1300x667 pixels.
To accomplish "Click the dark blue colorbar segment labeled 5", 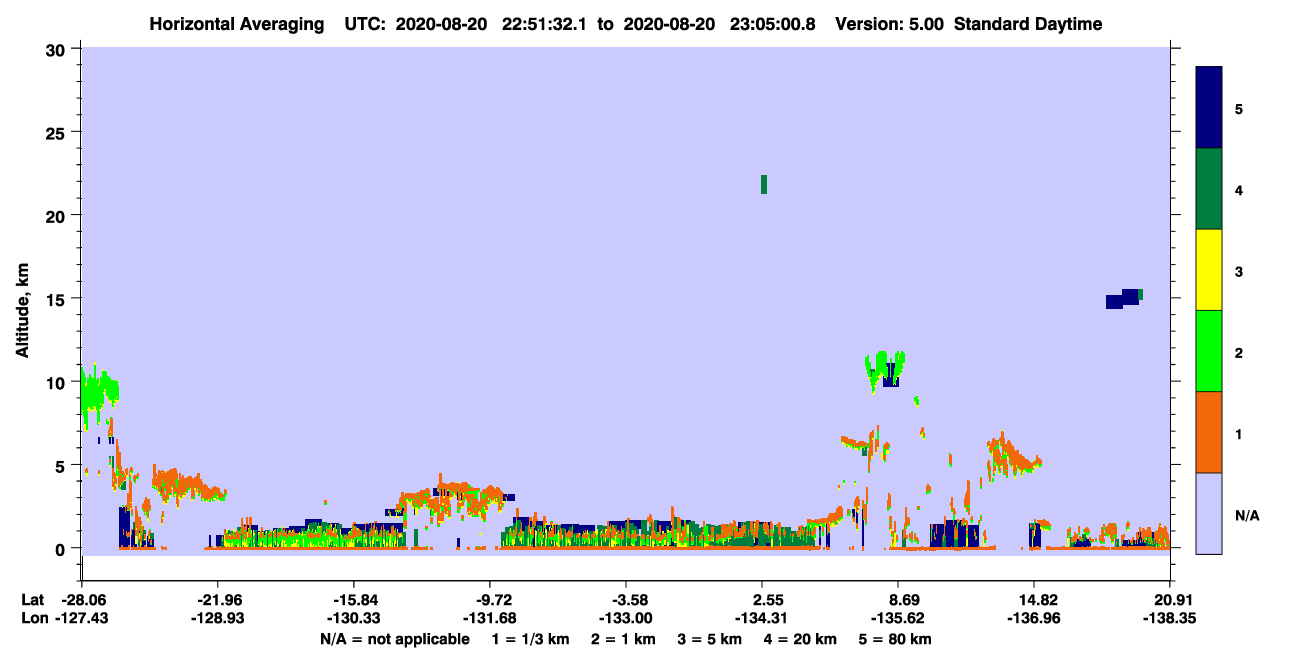I will coord(1209,108).
